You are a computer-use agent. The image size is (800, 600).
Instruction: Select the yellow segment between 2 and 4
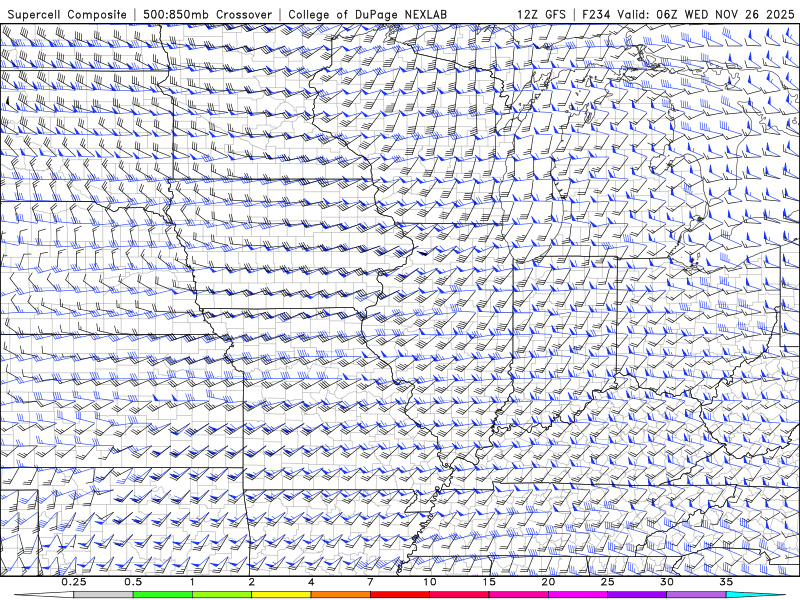281,595
